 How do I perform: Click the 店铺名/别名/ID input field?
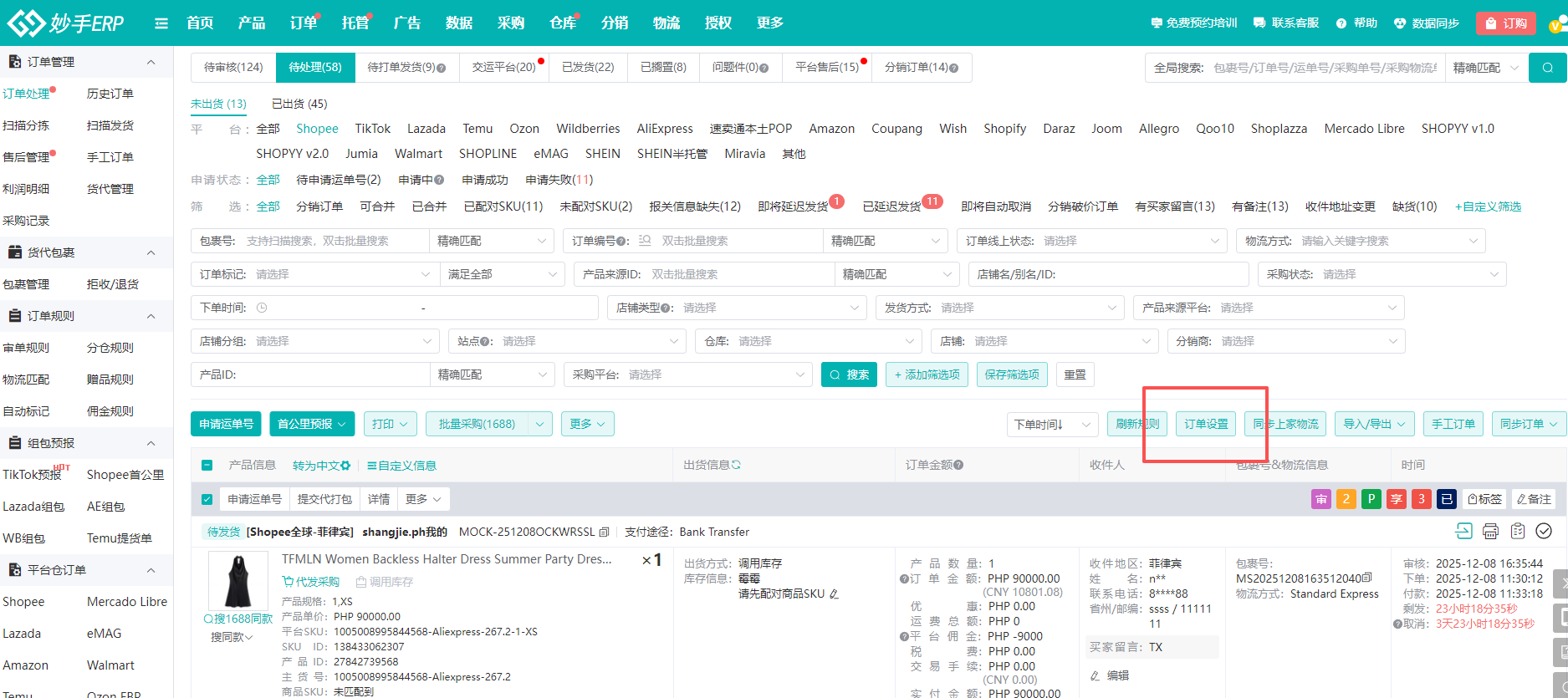(1108, 274)
